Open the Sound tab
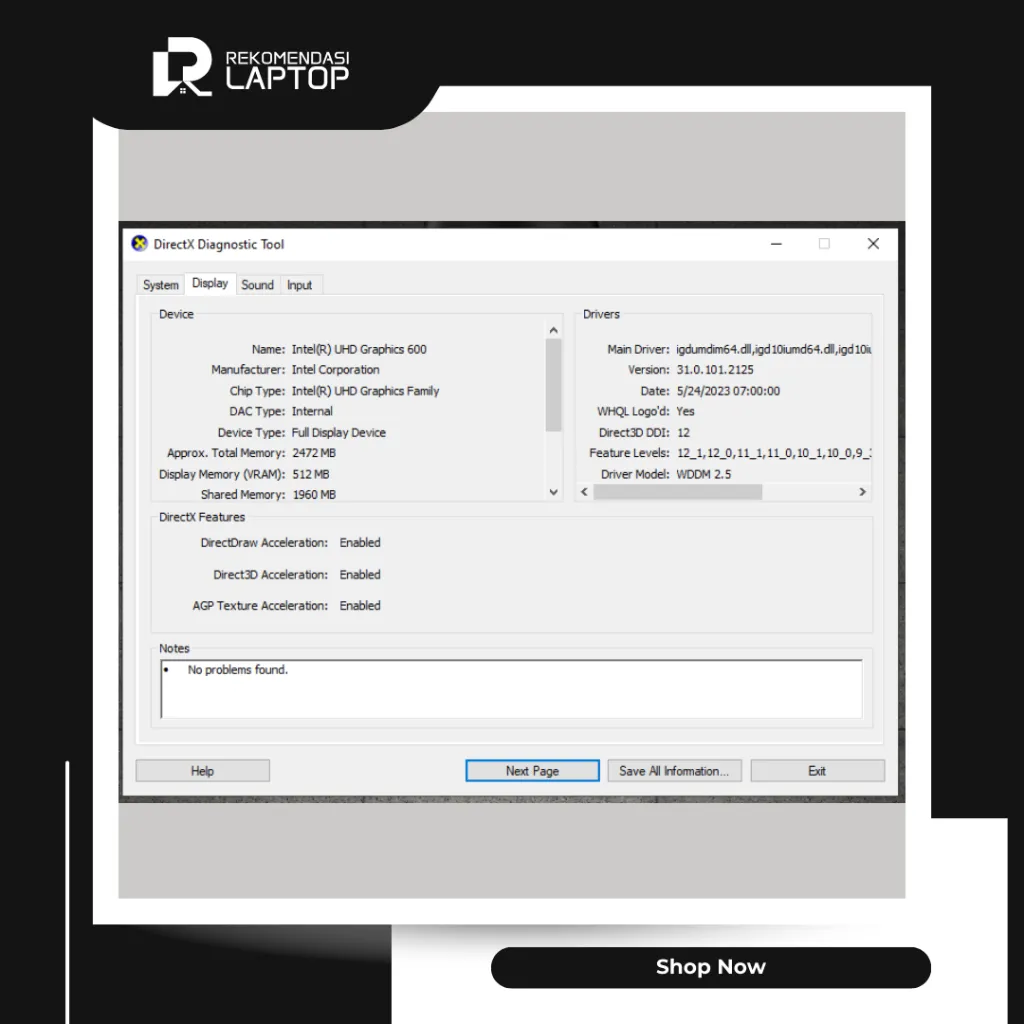Screen dimensions: 1024x1024 pyautogui.click(x=257, y=284)
